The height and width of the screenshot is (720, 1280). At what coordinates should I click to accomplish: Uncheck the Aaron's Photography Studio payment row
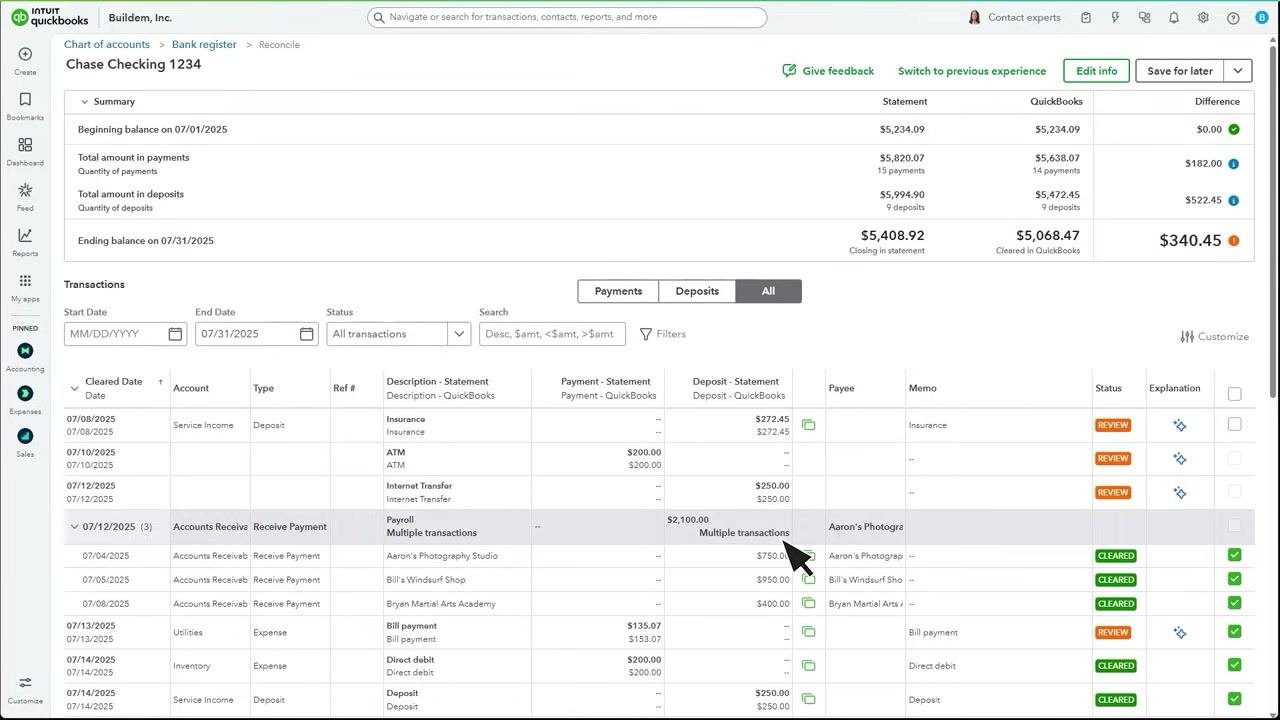point(1234,555)
